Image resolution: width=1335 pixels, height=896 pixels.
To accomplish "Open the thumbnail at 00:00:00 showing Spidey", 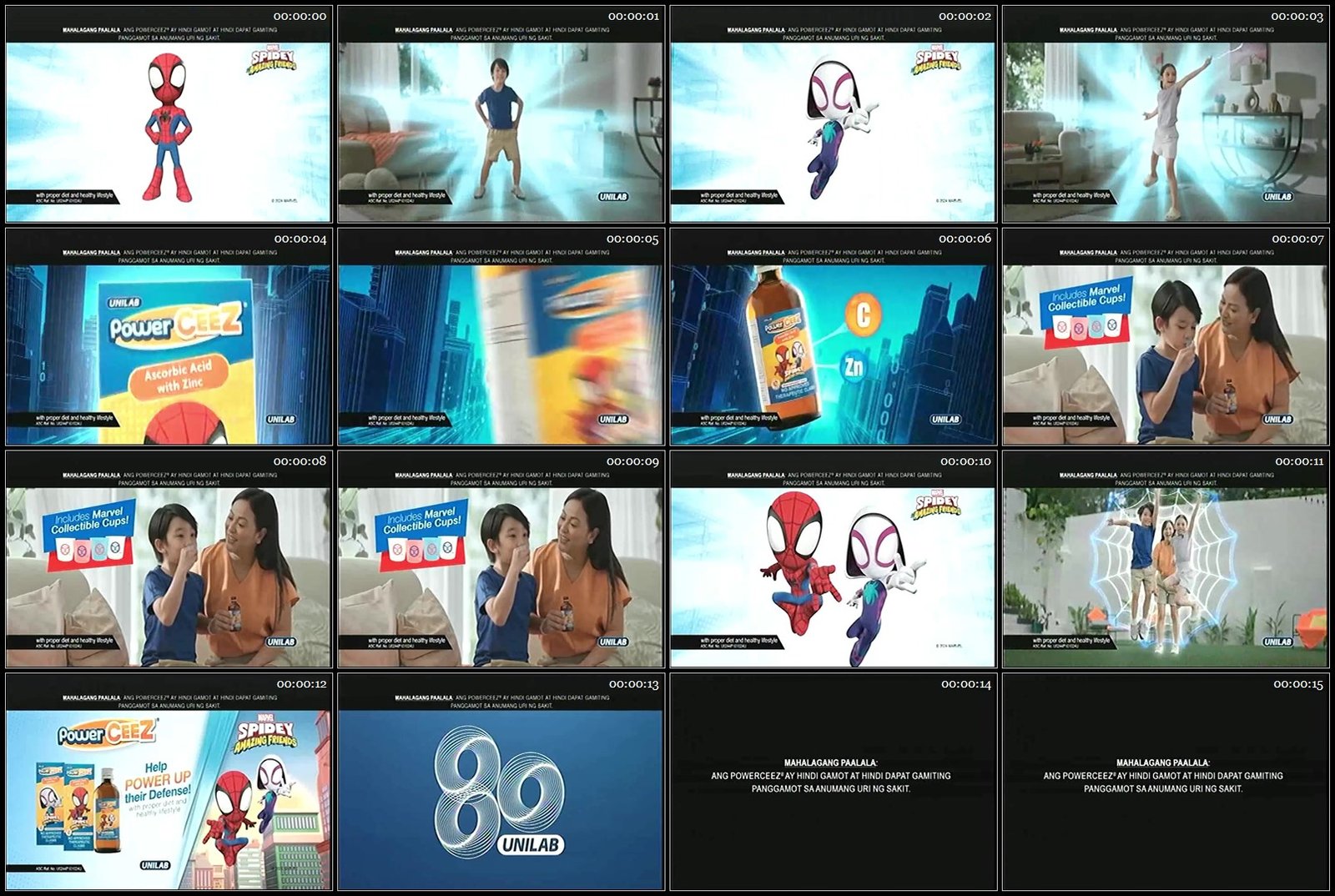I will [169, 115].
